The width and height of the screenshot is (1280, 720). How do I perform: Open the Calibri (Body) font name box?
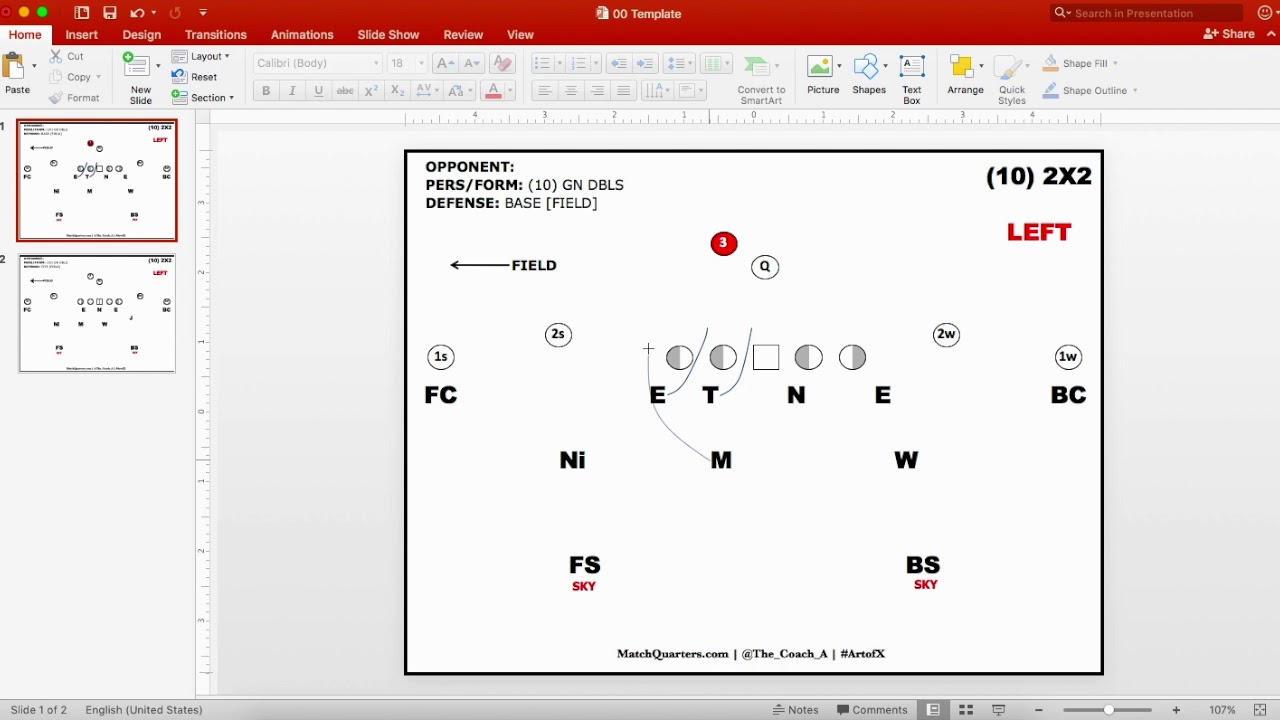click(317, 63)
